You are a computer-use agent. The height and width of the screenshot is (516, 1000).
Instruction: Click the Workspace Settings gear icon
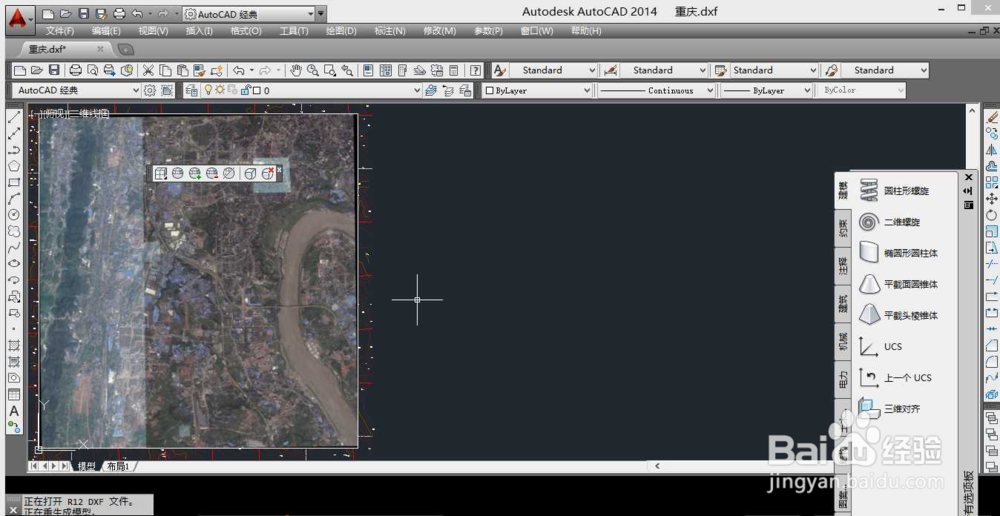coord(150,91)
